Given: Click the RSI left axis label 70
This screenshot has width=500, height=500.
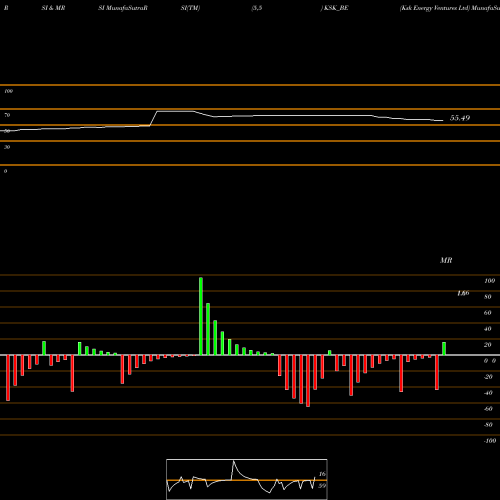Looking at the screenshot, I should (7, 115).
